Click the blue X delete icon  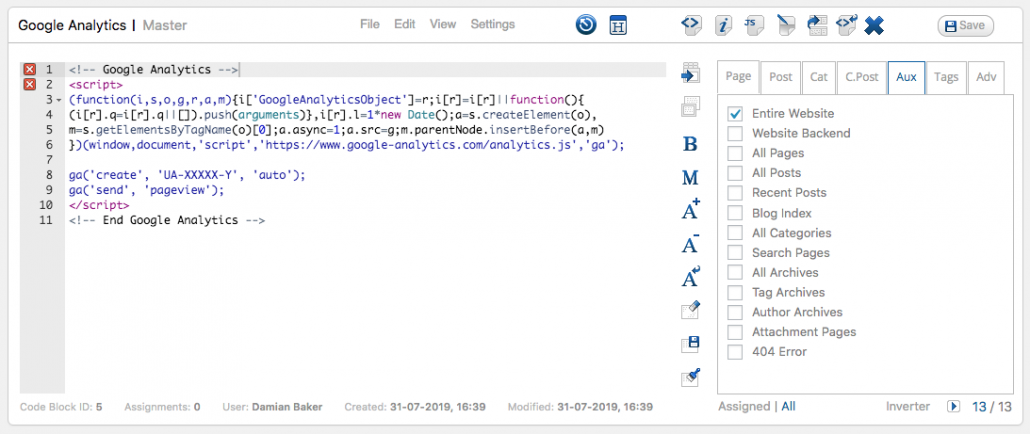click(x=874, y=25)
